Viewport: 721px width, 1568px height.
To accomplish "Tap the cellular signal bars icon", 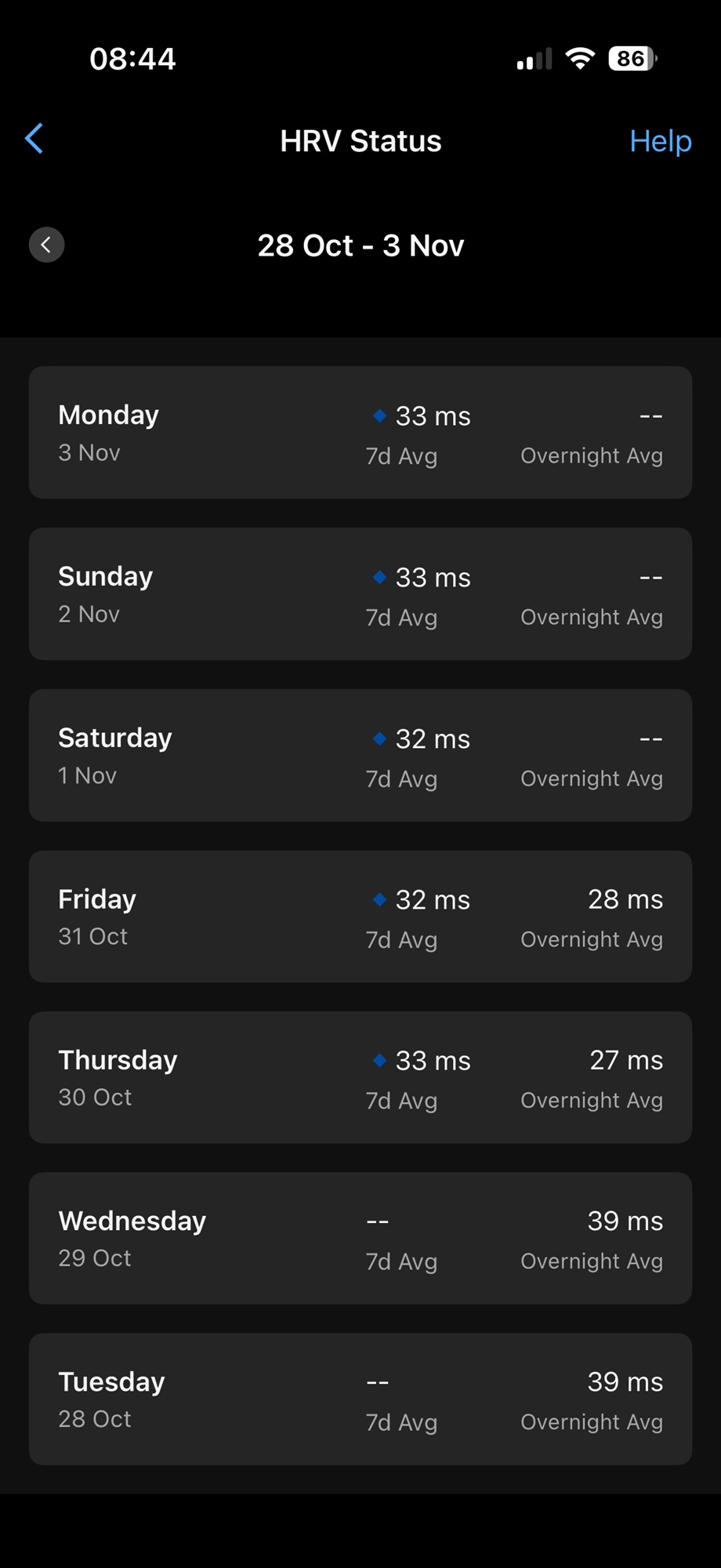I will (x=534, y=60).
